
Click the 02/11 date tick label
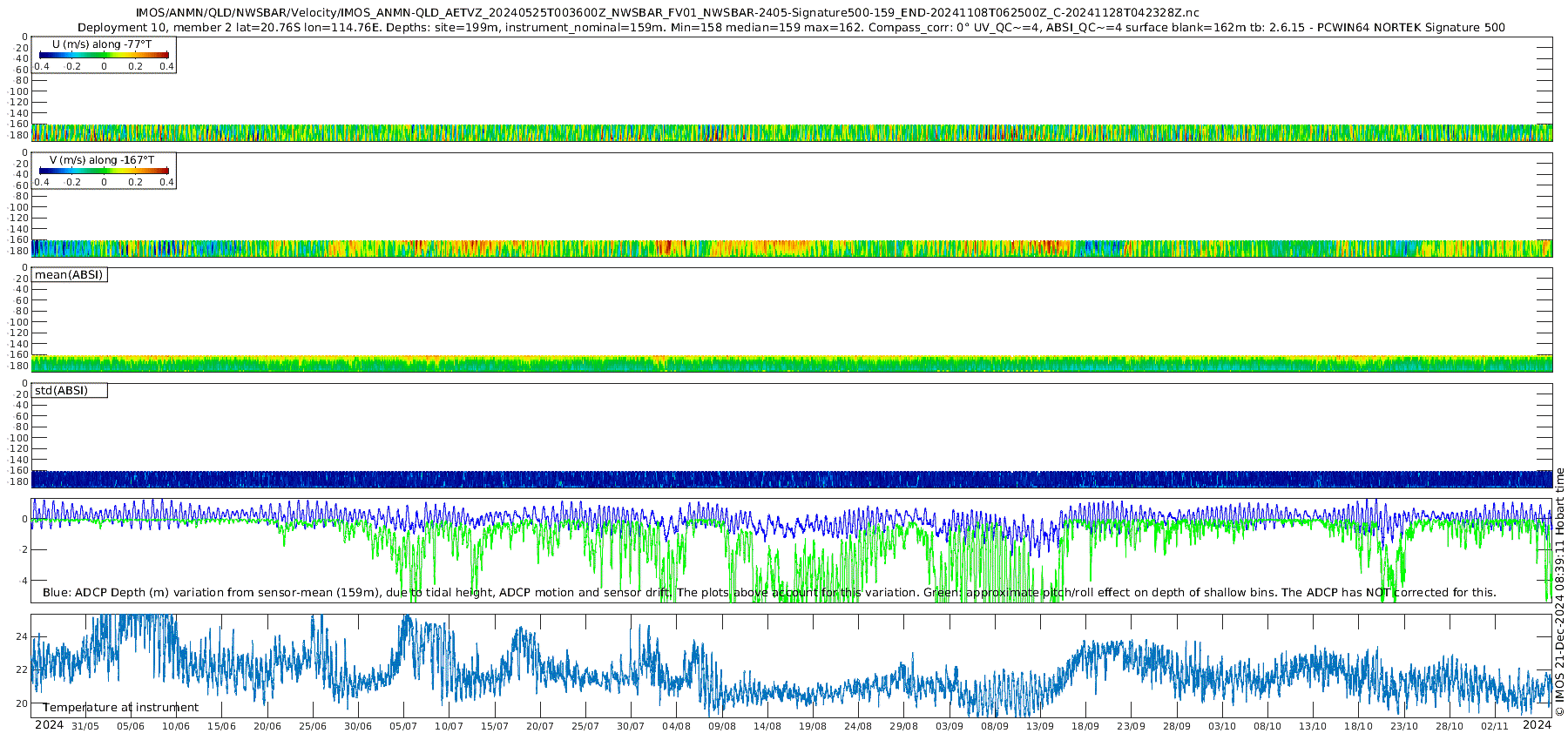(x=1495, y=726)
